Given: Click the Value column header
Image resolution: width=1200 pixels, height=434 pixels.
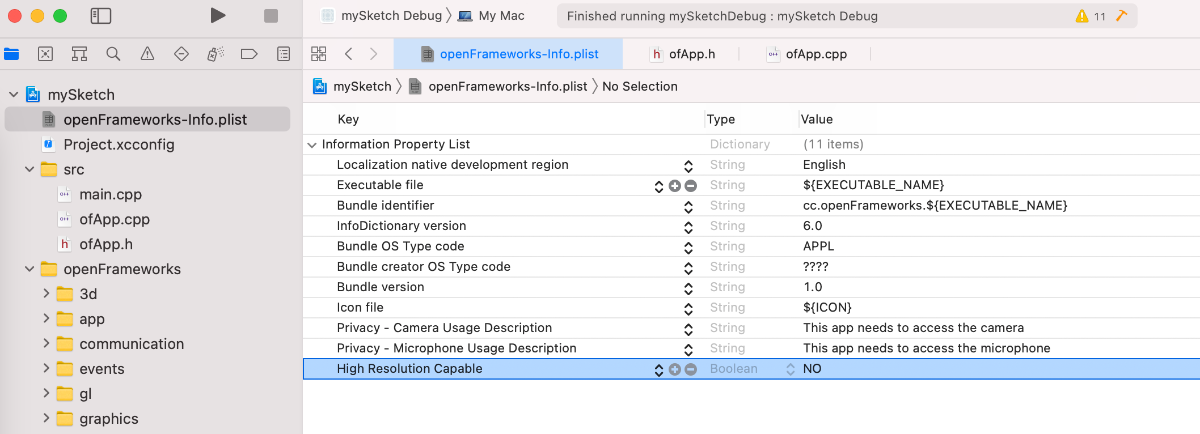Looking at the screenshot, I should coord(817,119).
